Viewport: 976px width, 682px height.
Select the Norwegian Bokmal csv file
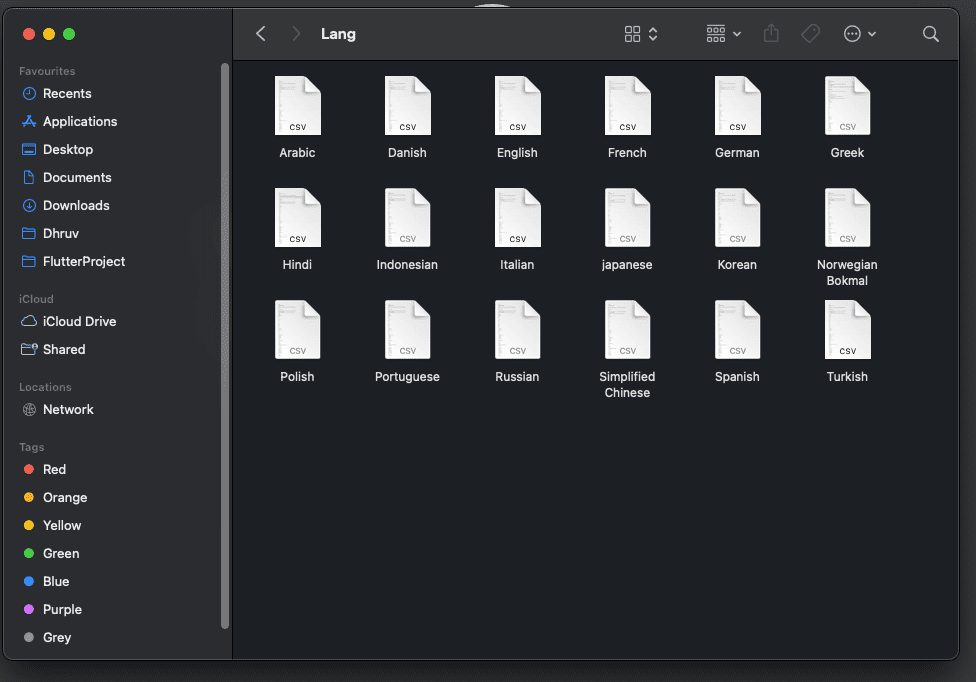click(847, 218)
